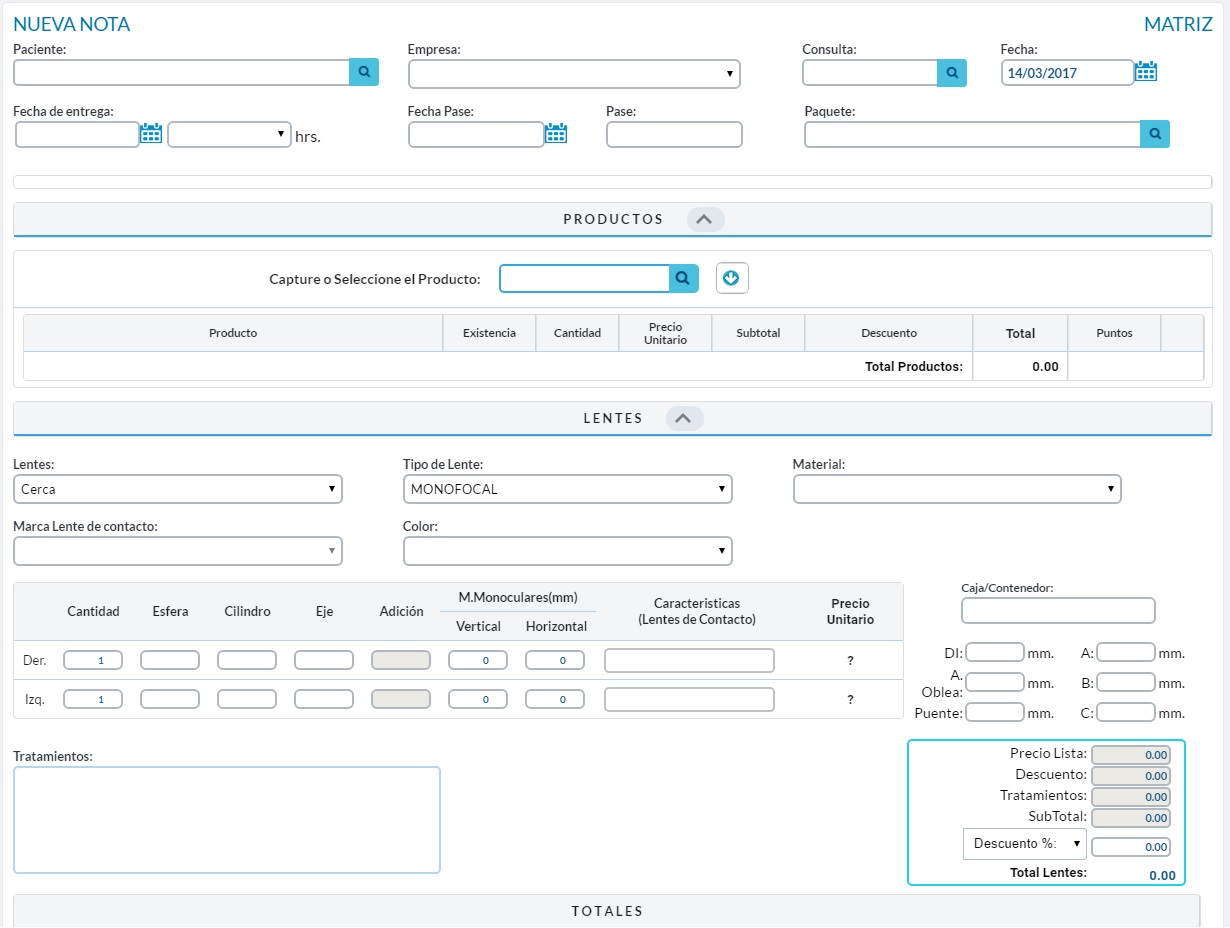This screenshot has width=1230, height=928.
Task: Open the Fecha Pase calendar icon
Action: click(x=556, y=134)
